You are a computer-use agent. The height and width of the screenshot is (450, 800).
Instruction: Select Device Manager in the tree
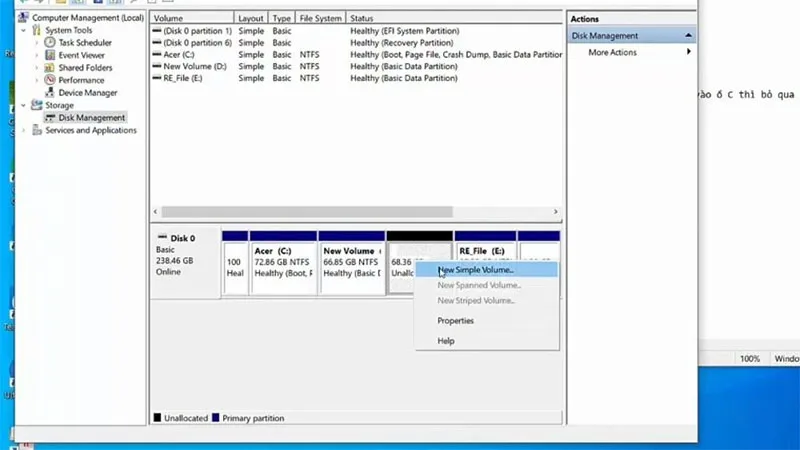[88, 92]
